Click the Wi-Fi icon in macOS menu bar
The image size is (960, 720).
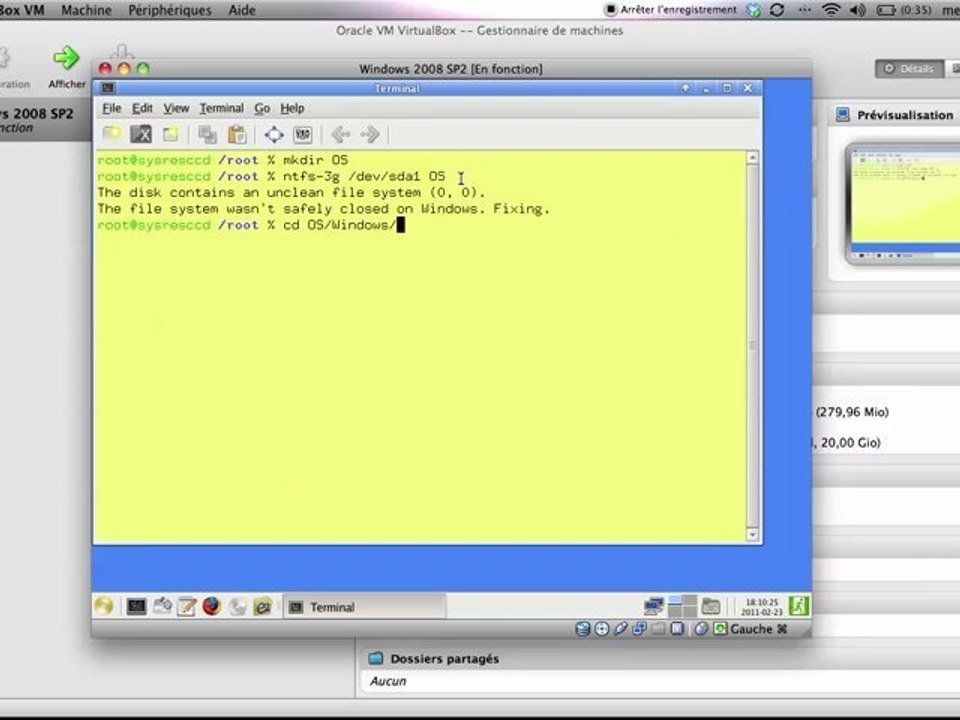(x=831, y=10)
